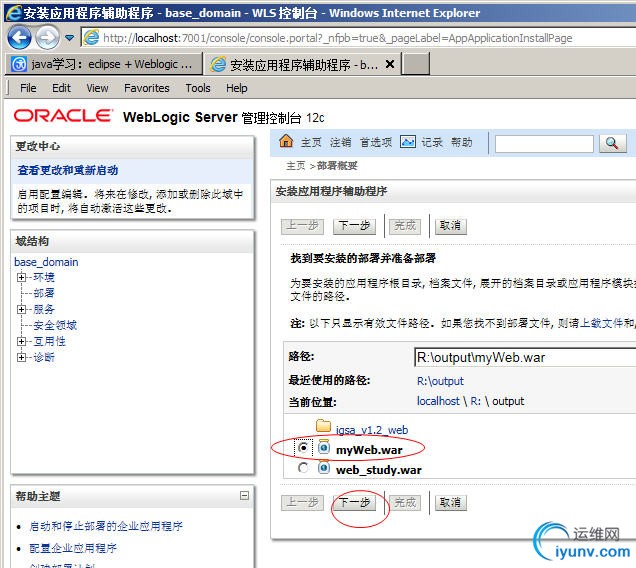Click the top 取消 button
The width and height of the screenshot is (636, 568).
pos(451,226)
